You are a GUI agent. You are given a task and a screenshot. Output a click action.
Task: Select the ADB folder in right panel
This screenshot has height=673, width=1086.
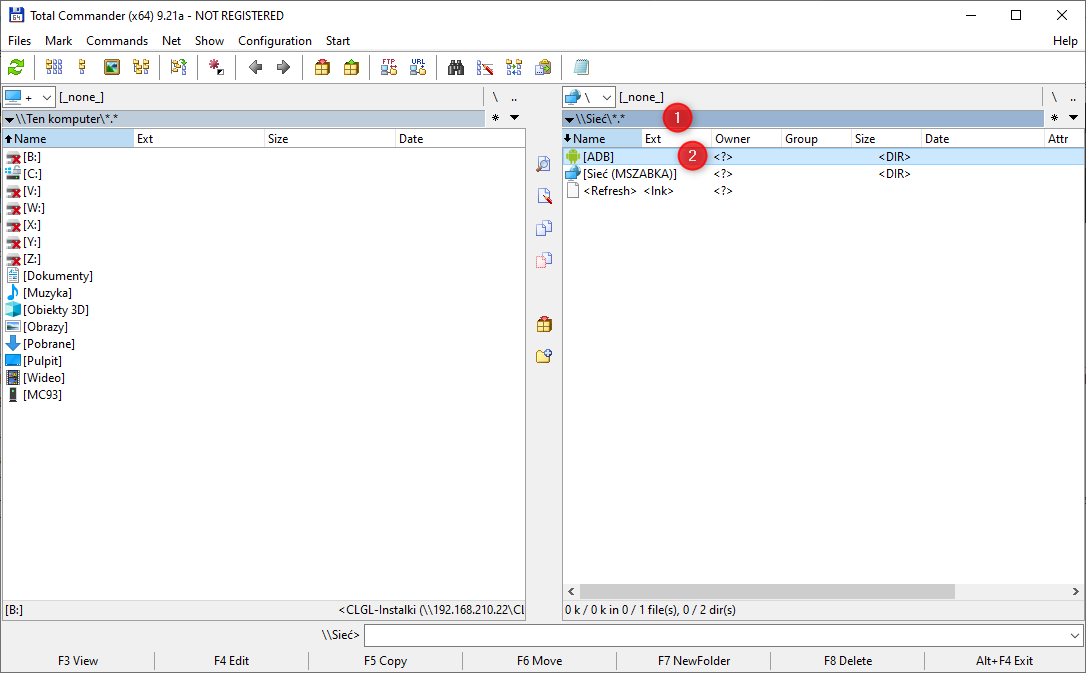click(598, 157)
